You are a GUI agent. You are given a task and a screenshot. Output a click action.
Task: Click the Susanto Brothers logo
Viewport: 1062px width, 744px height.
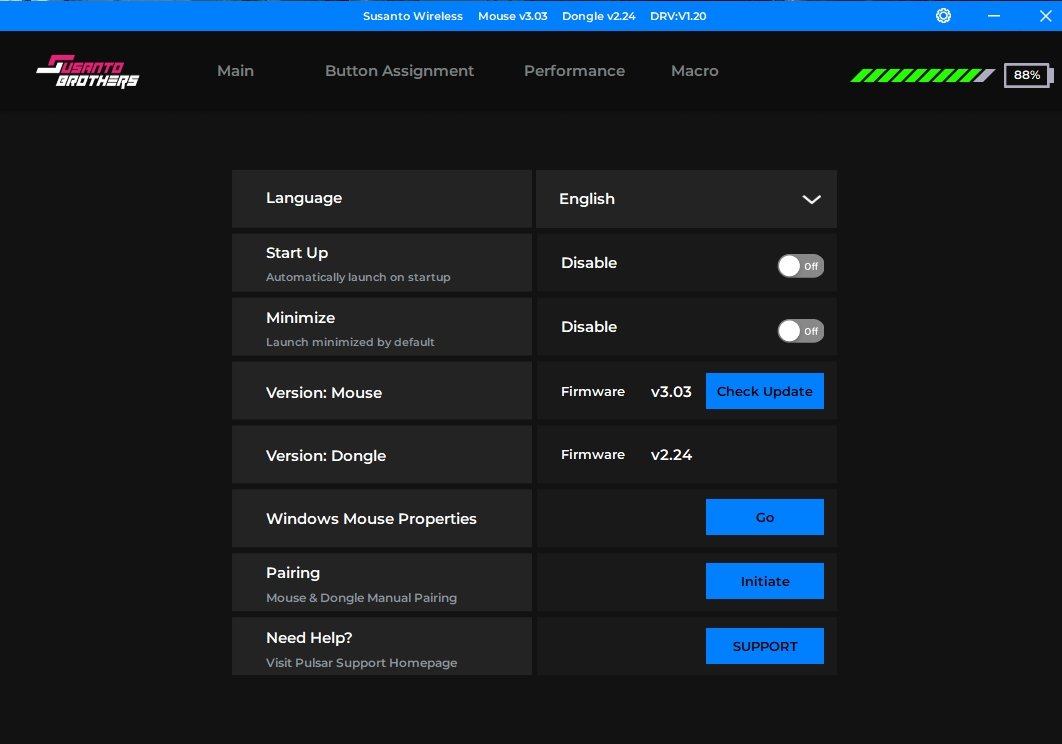click(87, 72)
